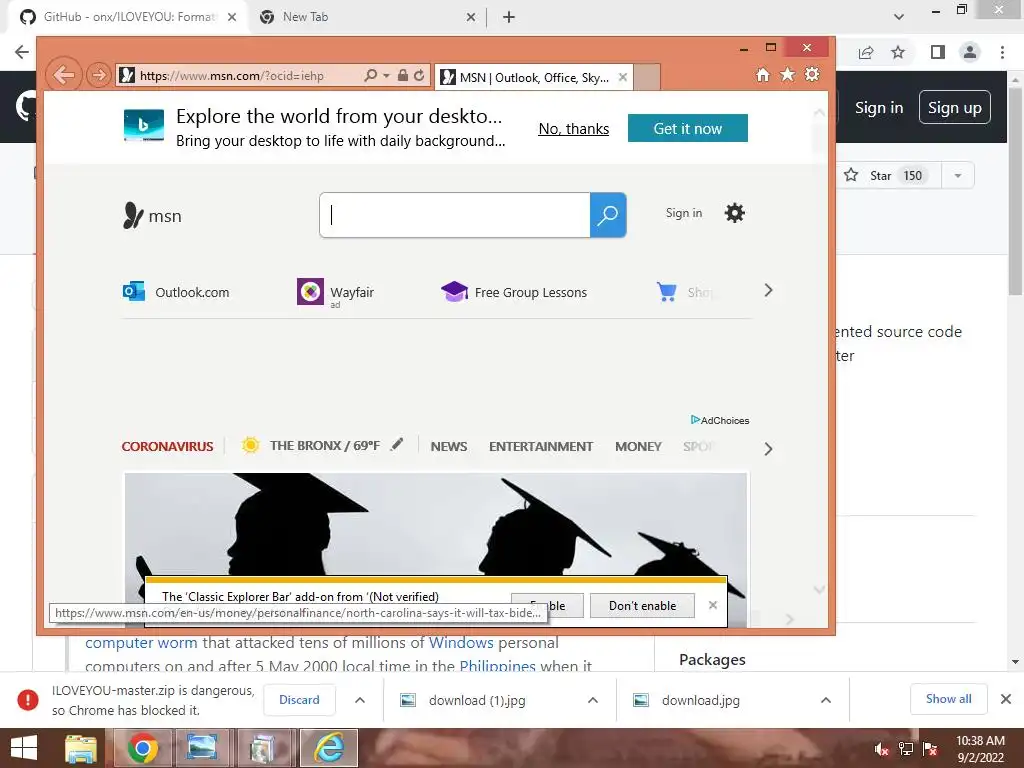Open the Free Group Lessons shortcut
The width and height of the screenshot is (1024, 768).
coord(515,292)
